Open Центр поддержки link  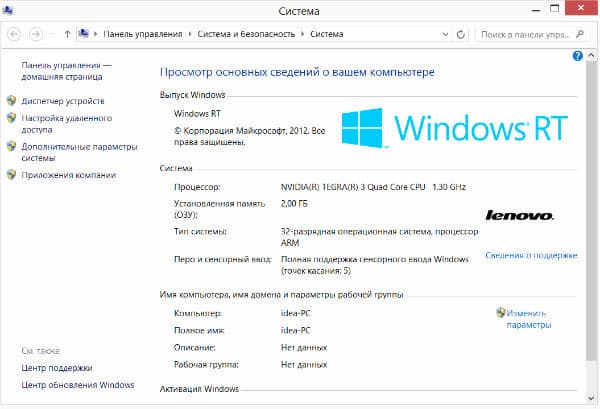[x=57, y=368]
